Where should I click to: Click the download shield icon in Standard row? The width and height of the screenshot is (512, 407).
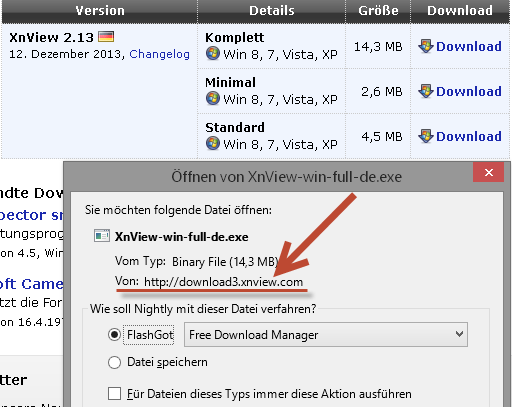(426, 136)
